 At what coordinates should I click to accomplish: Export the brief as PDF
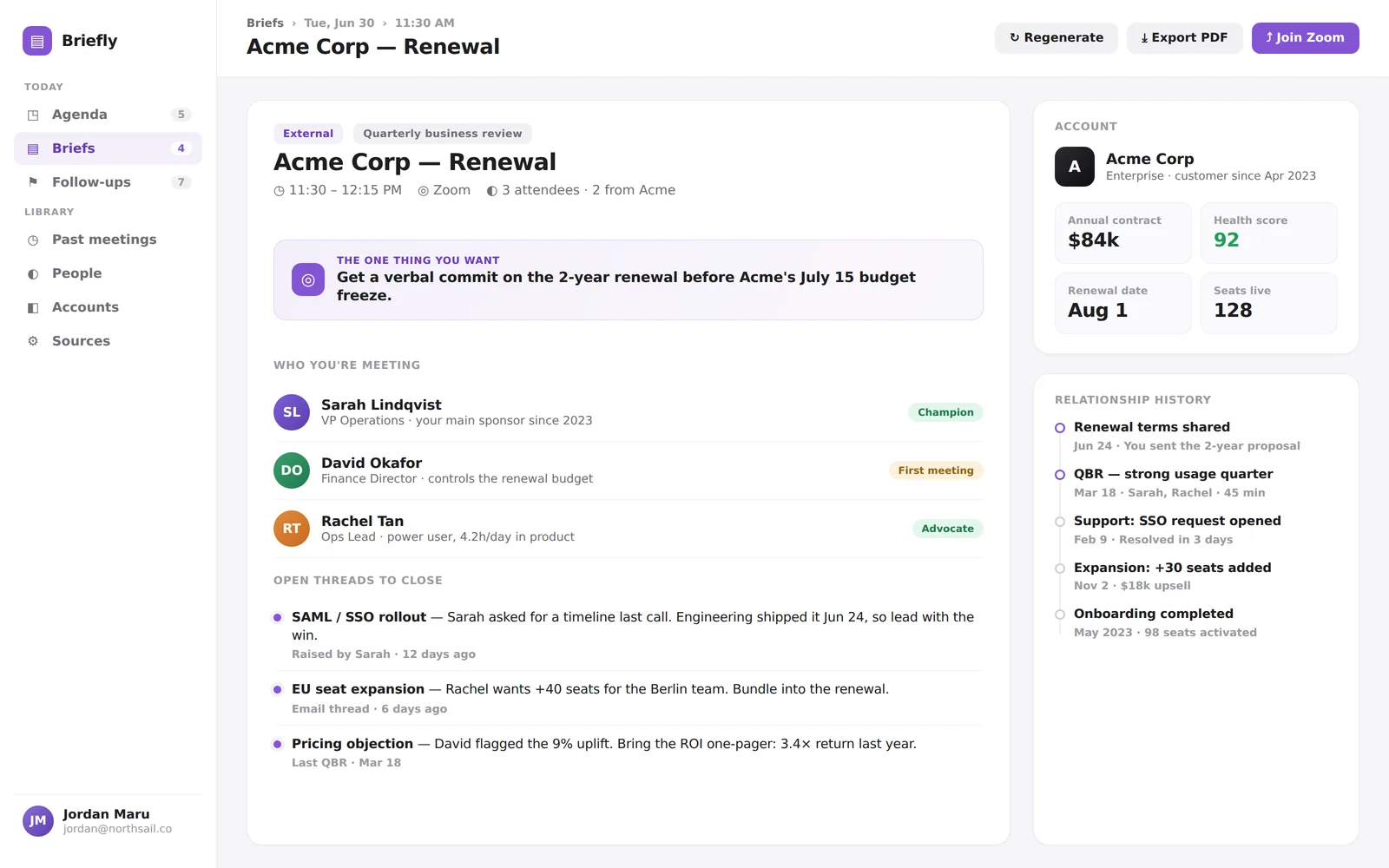coord(1185,38)
